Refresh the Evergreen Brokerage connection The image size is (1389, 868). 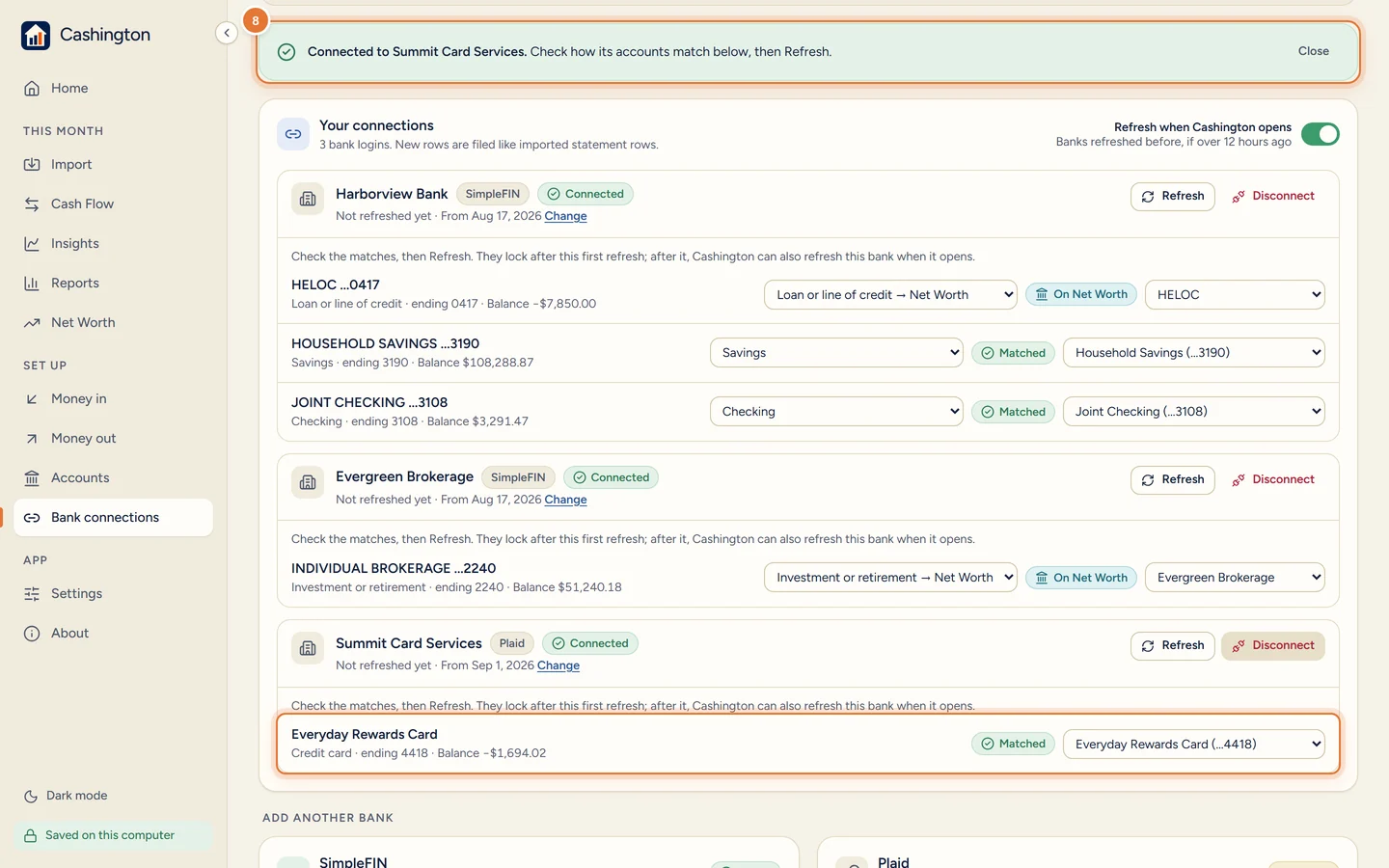(1173, 479)
